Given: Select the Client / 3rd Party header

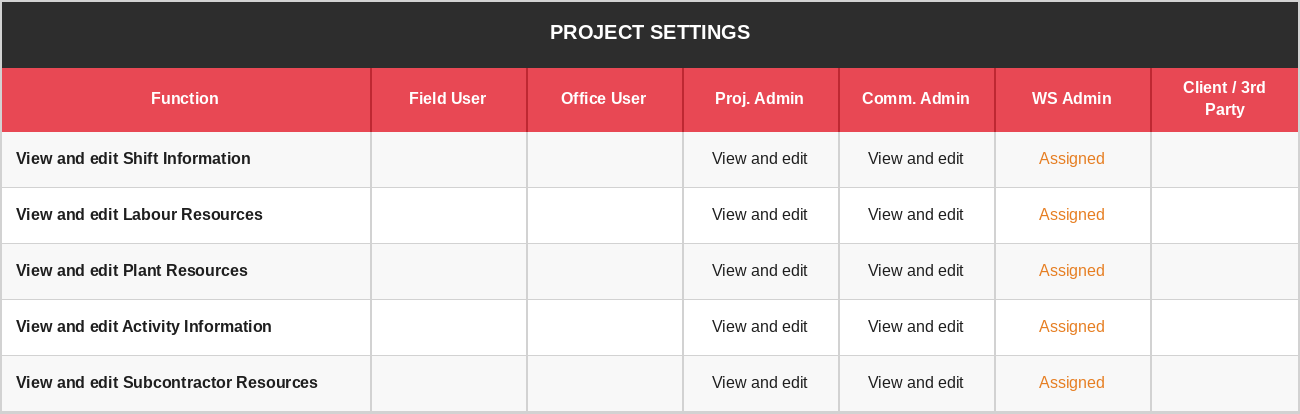Looking at the screenshot, I should point(1224,99).
